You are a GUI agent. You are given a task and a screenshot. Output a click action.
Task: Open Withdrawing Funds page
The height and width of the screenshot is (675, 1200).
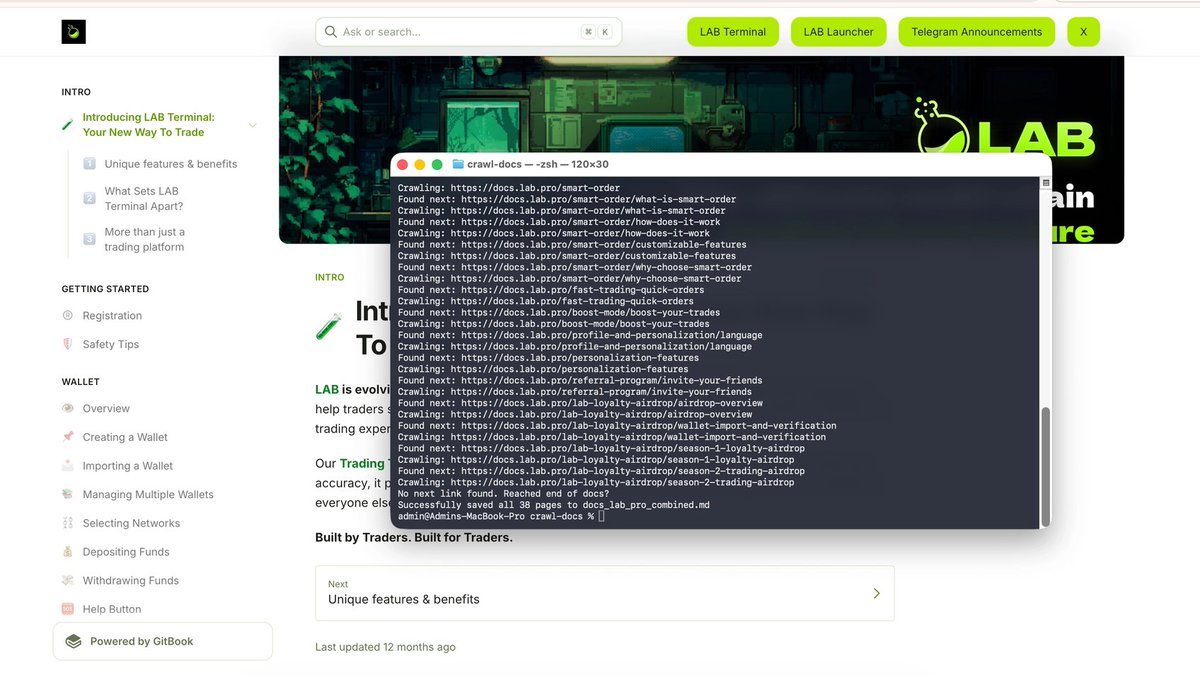coord(131,580)
